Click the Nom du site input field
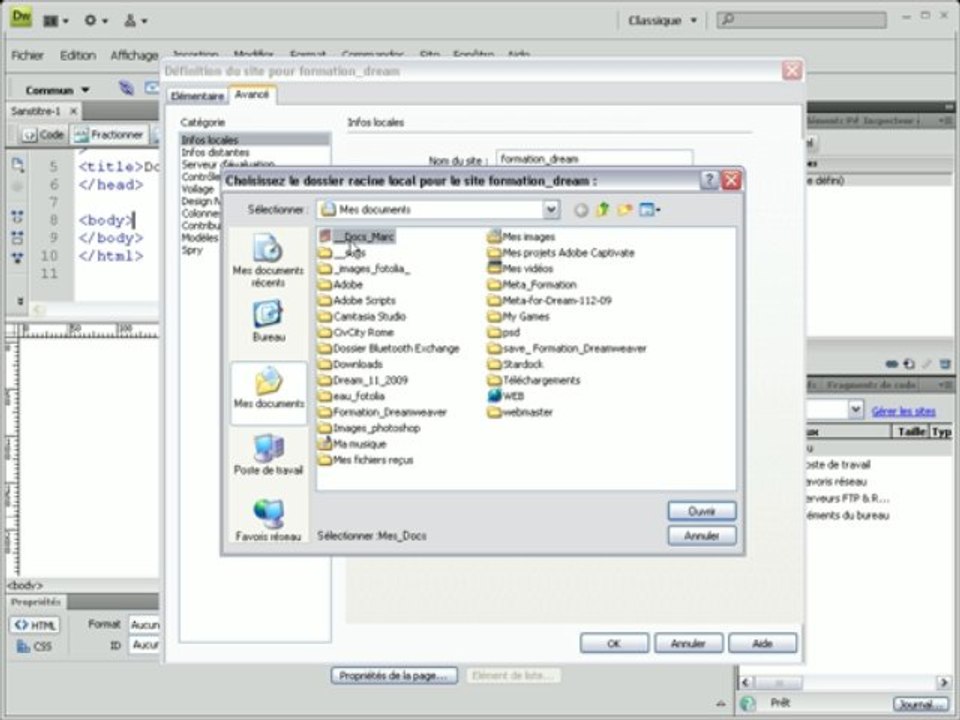 pyautogui.click(x=594, y=159)
